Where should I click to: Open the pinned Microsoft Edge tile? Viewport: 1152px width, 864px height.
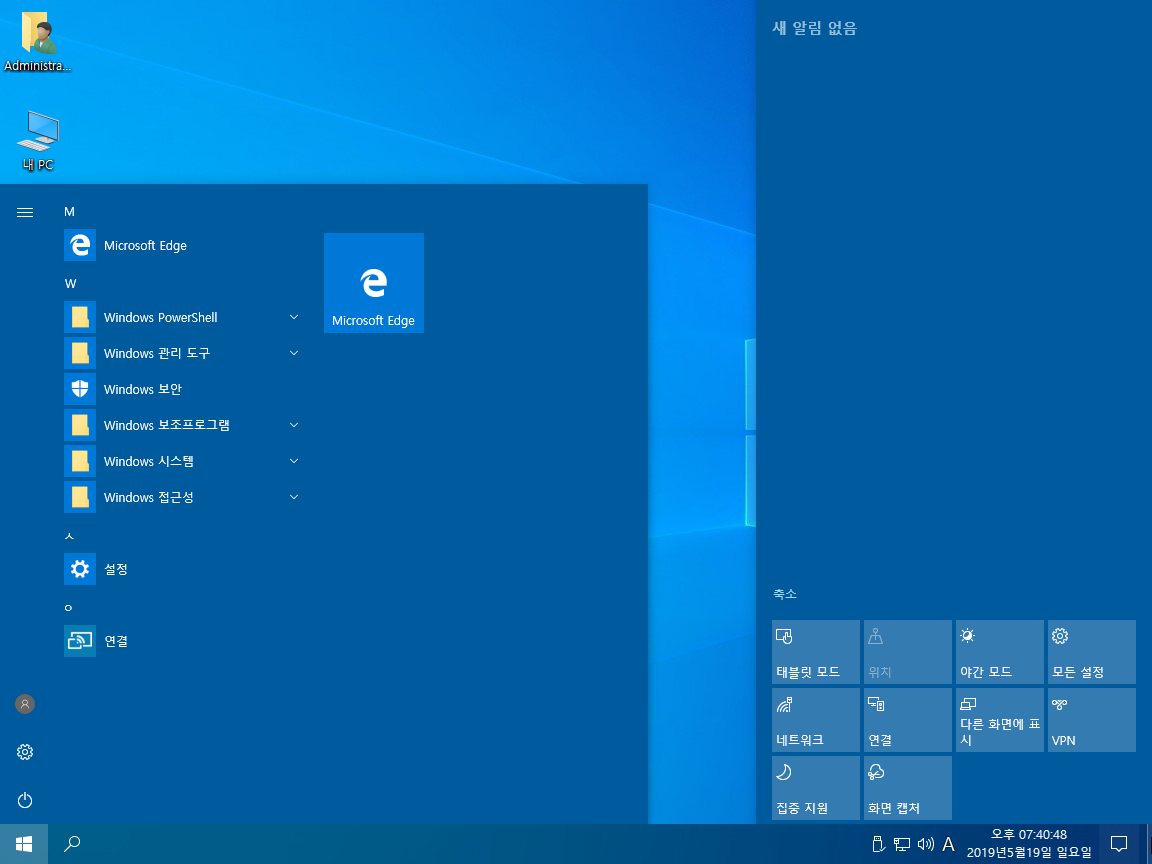[x=374, y=283]
